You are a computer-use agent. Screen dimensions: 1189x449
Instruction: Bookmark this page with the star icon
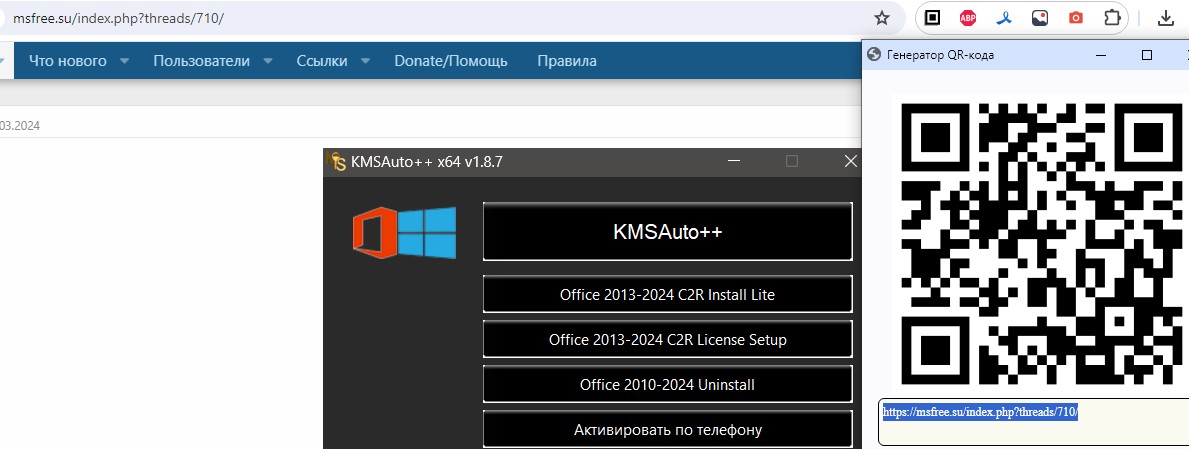881,18
